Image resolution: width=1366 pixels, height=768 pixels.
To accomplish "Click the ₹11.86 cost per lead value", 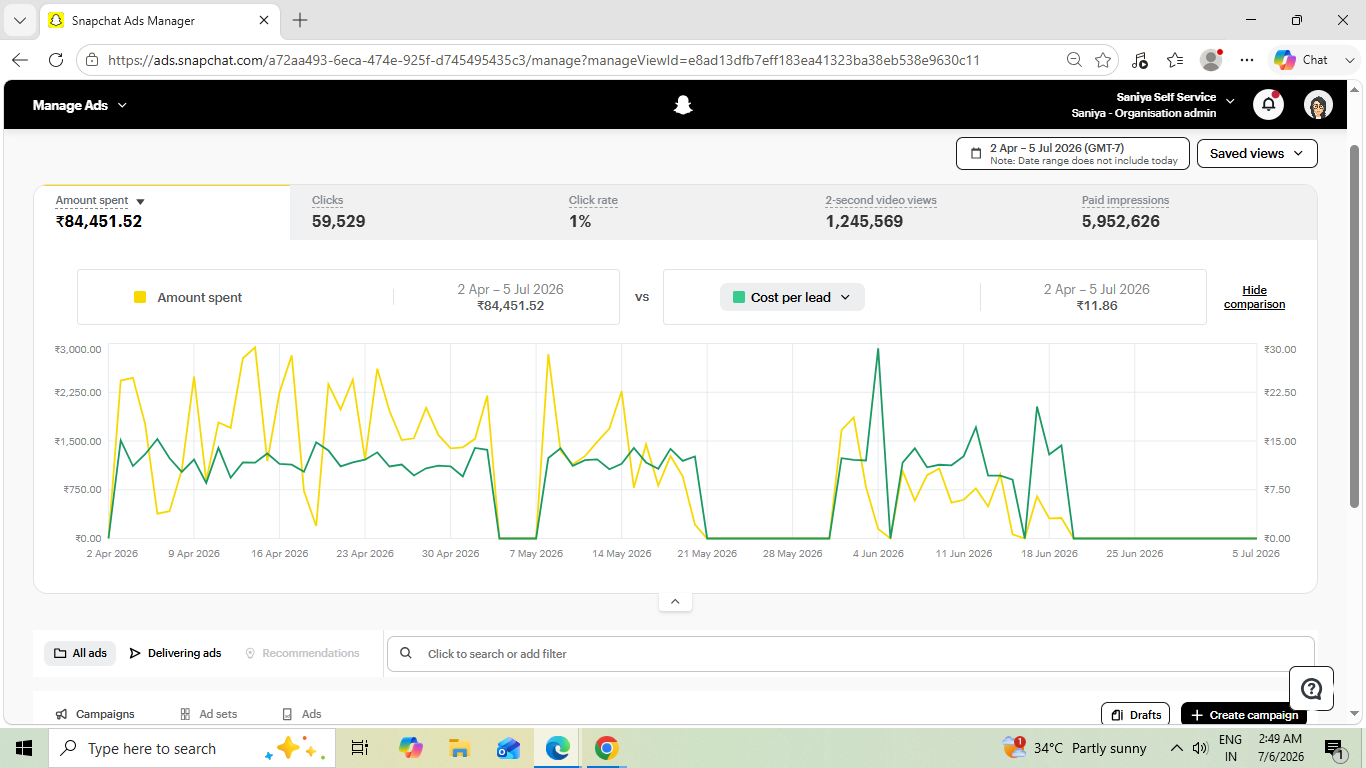I will [1096, 305].
